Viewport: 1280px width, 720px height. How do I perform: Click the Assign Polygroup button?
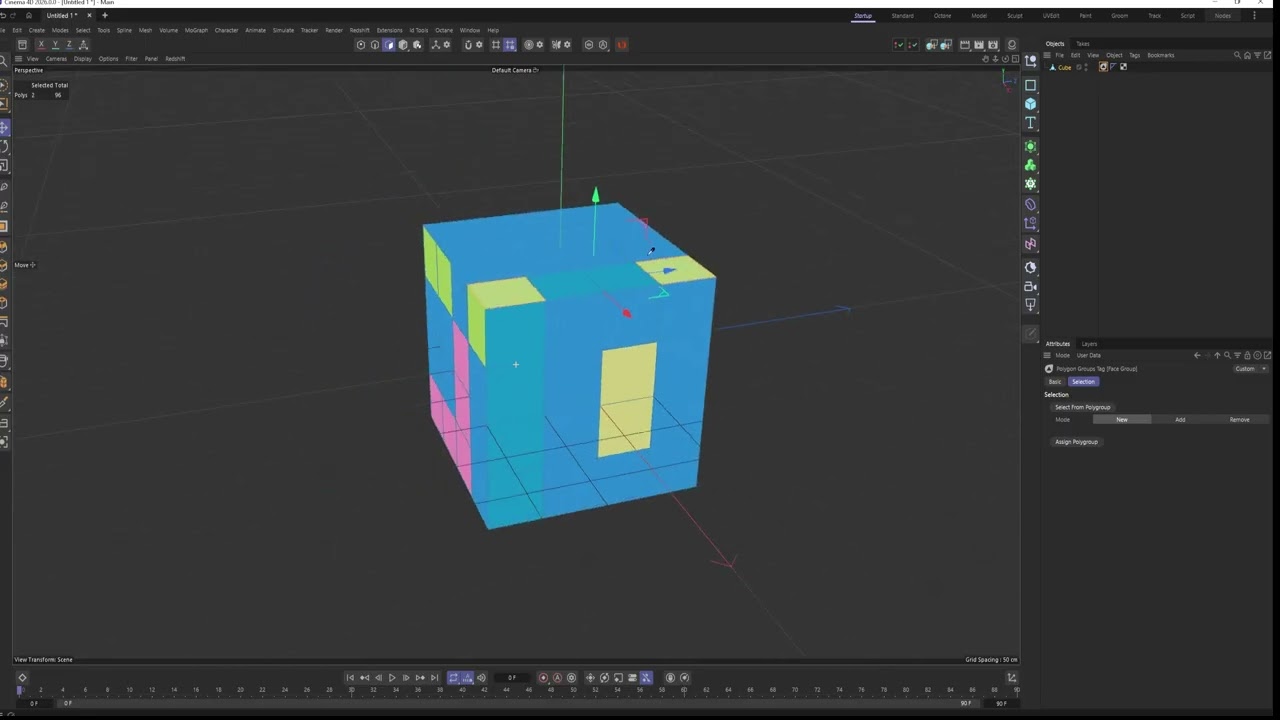1076,442
